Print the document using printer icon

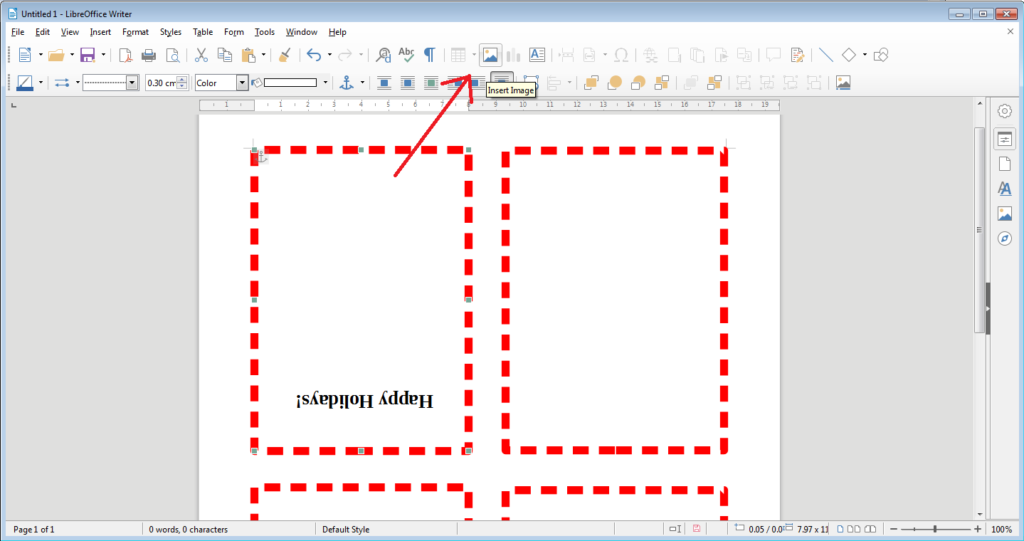click(x=149, y=55)
